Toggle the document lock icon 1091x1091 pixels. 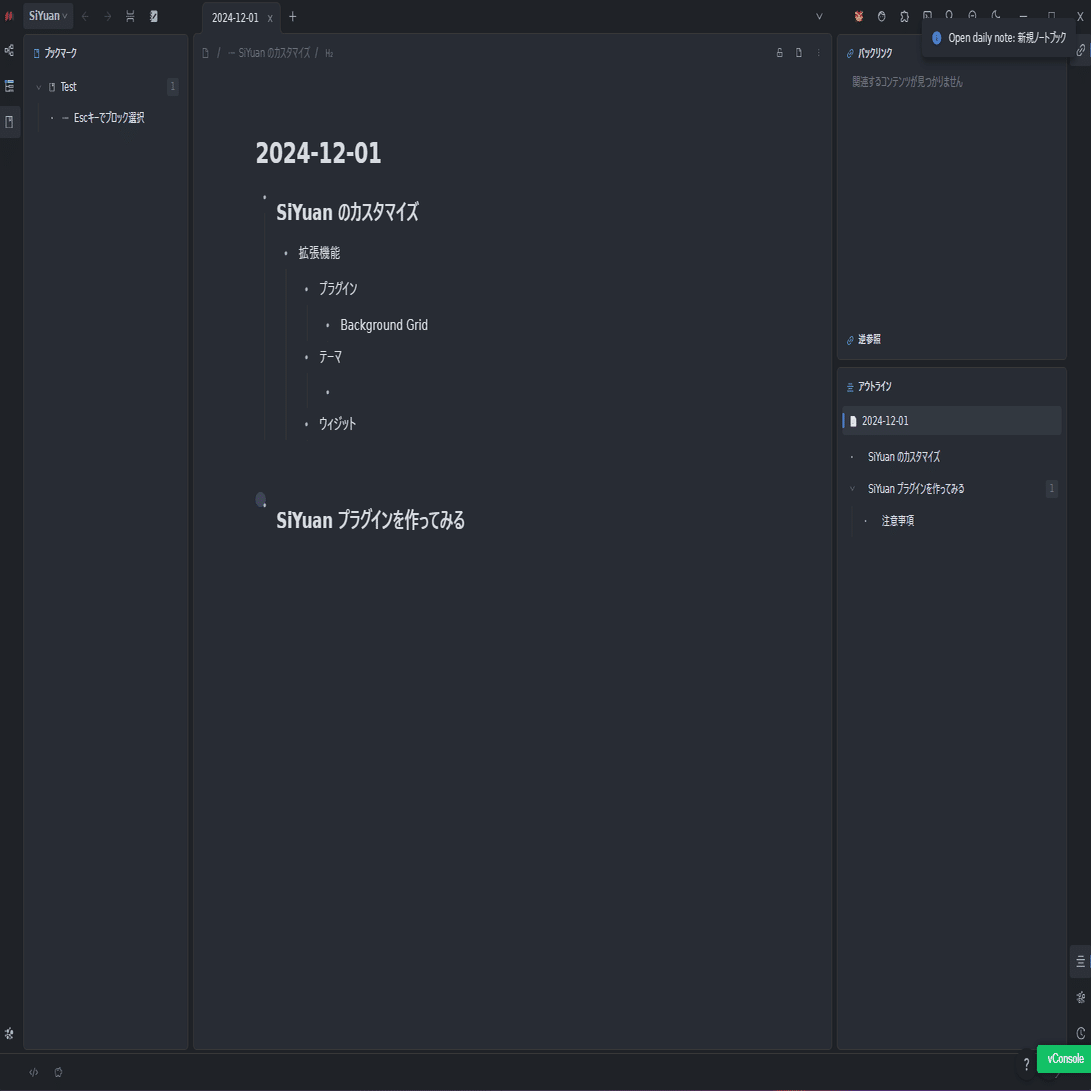pos(779,53)
